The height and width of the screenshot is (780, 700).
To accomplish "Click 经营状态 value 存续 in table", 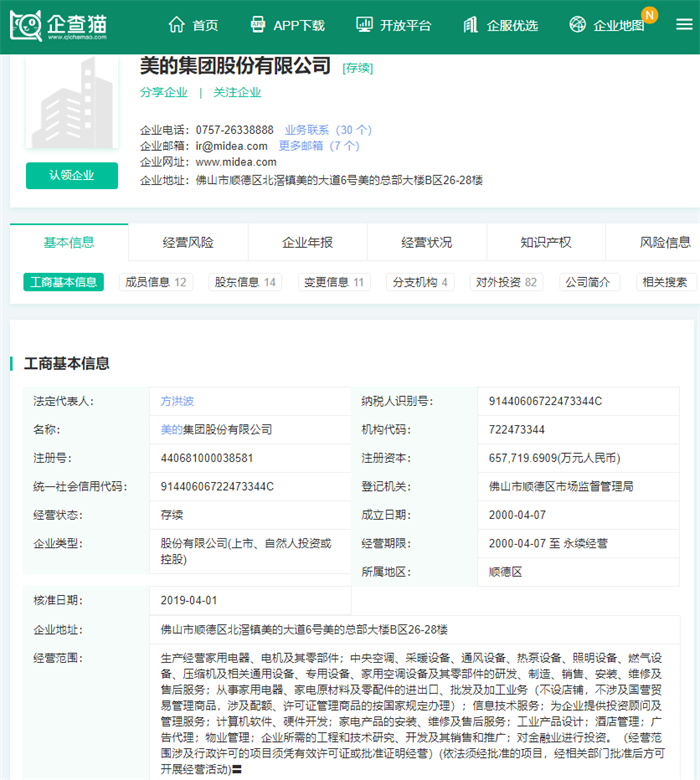I will [x=172, y=515].
